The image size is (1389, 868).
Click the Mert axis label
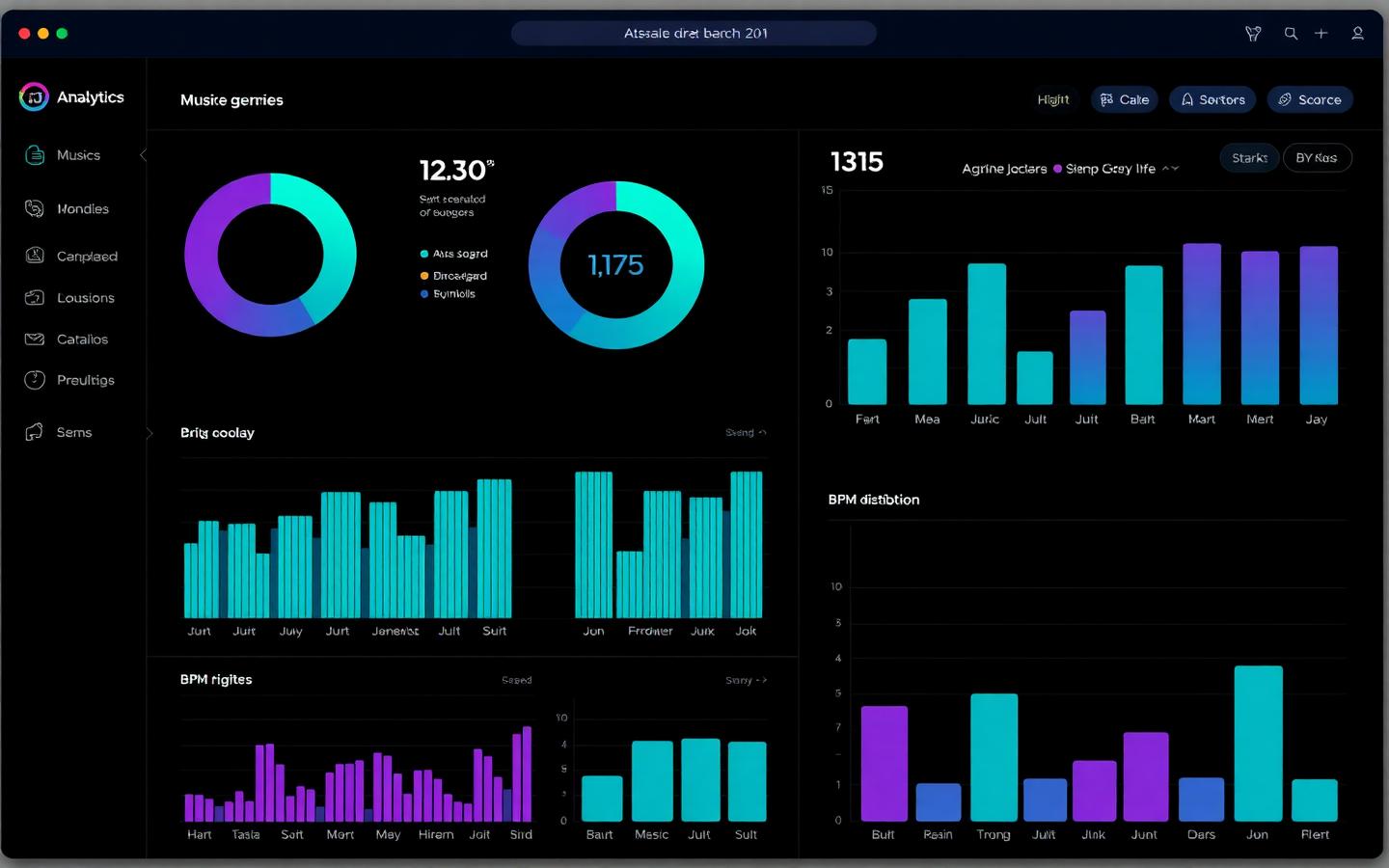tap(1260, 420)
